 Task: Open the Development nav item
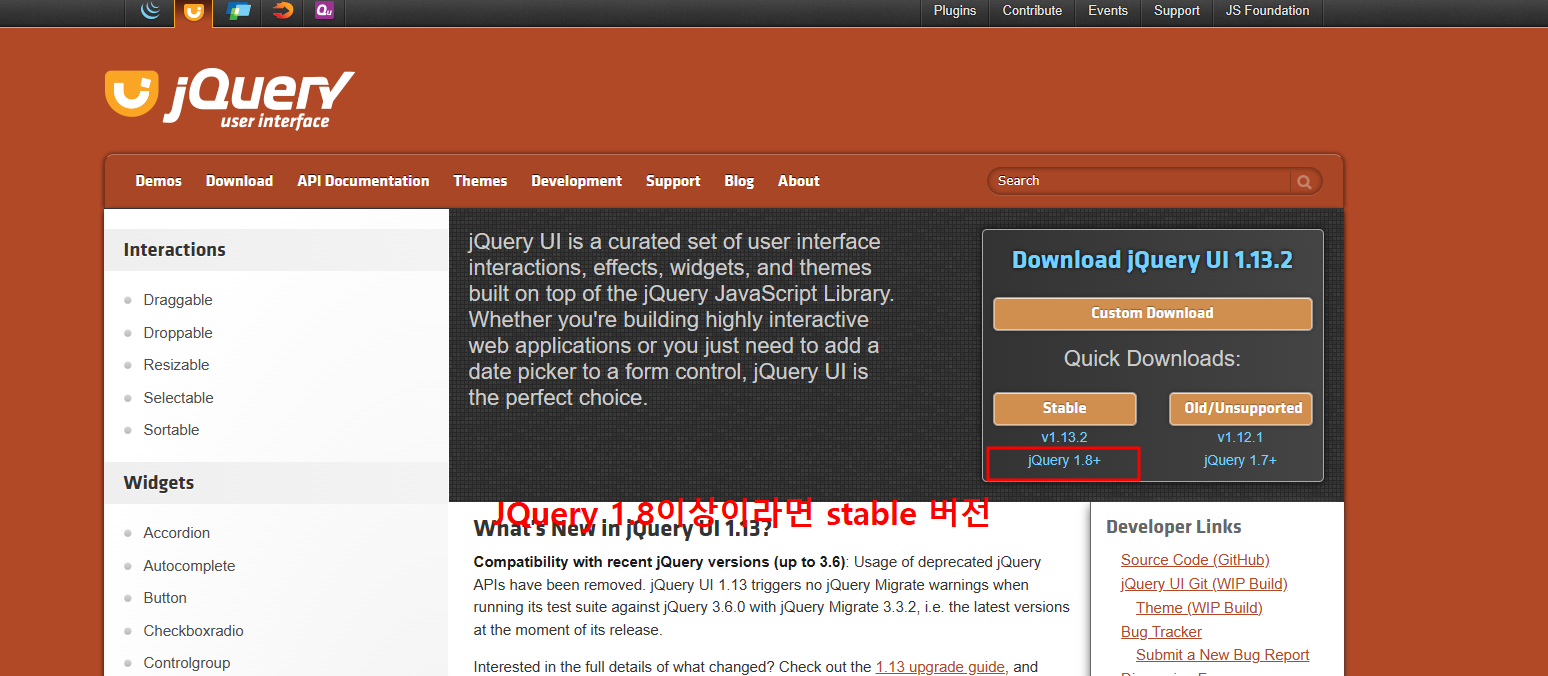point(576,181)
